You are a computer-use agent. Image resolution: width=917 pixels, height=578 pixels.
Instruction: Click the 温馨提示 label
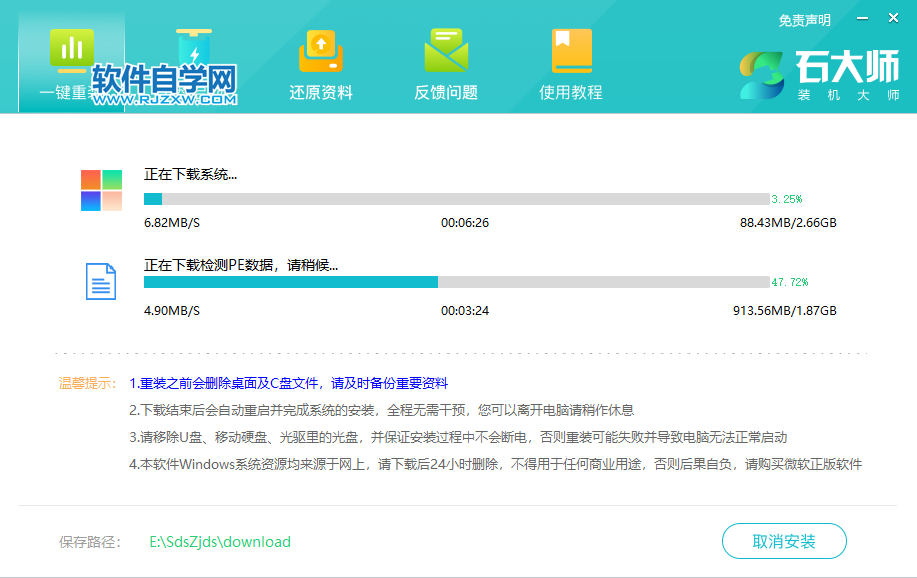click(x=87, y=383)
